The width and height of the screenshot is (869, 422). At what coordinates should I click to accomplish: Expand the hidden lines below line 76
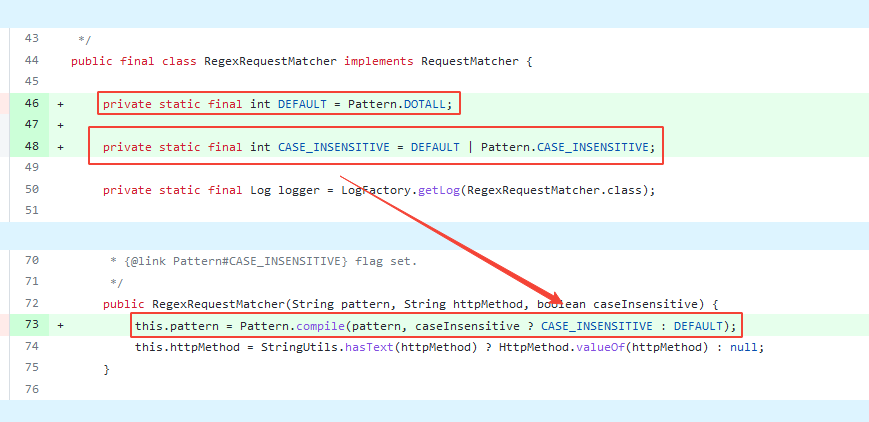434,410
